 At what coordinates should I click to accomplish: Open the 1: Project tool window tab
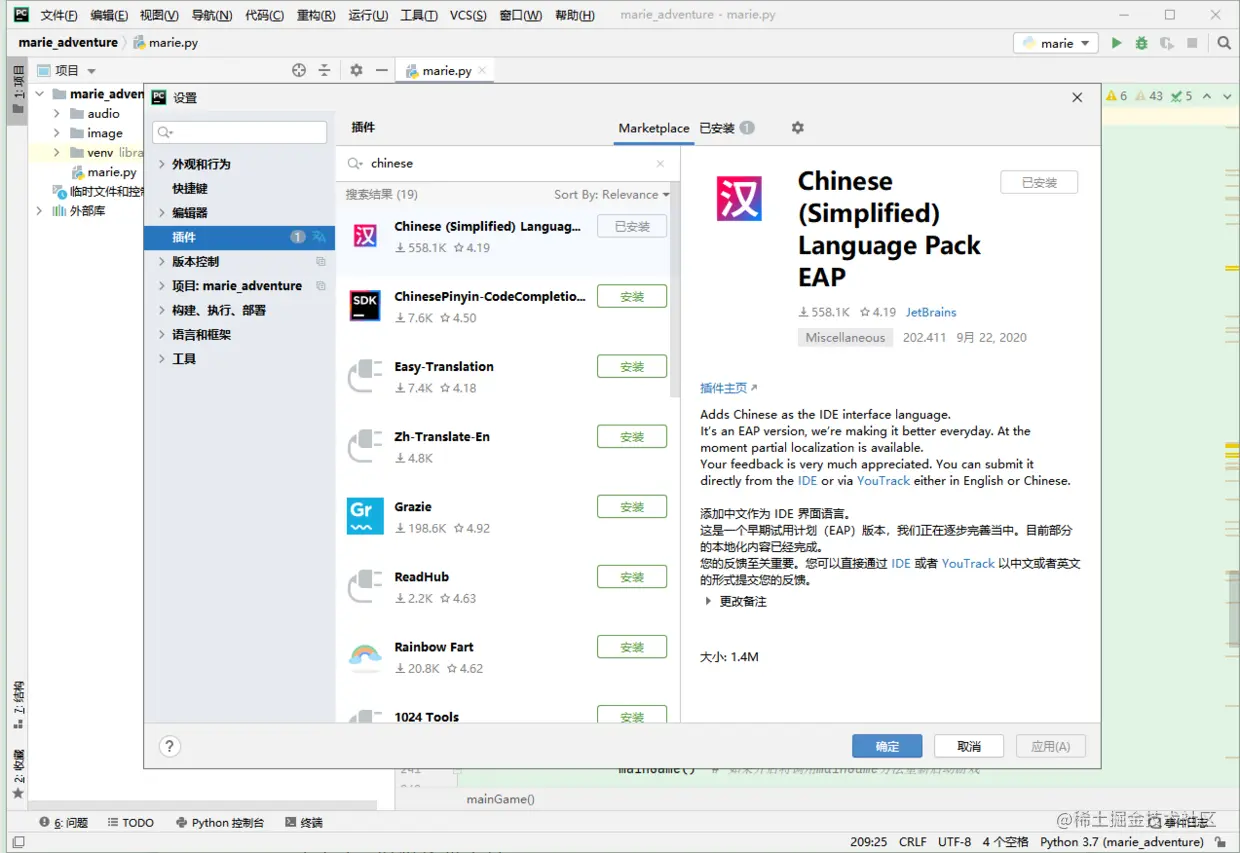(x=18, y=92)
